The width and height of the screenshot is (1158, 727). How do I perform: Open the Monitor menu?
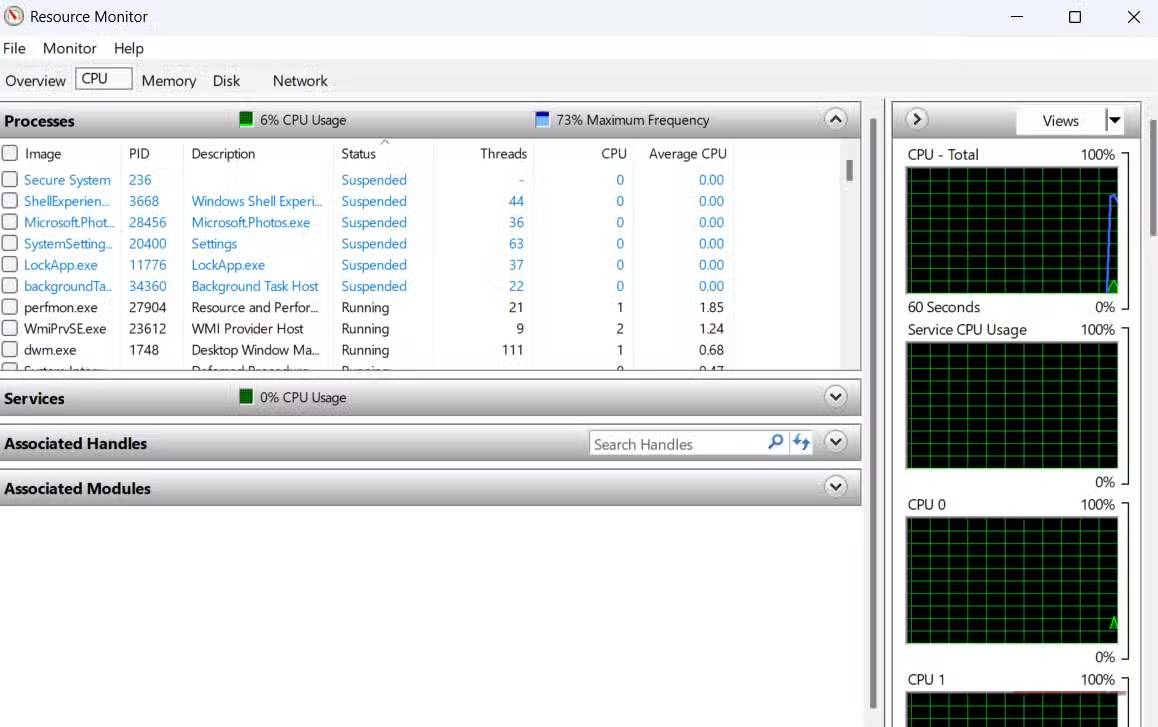click(69, 48)
